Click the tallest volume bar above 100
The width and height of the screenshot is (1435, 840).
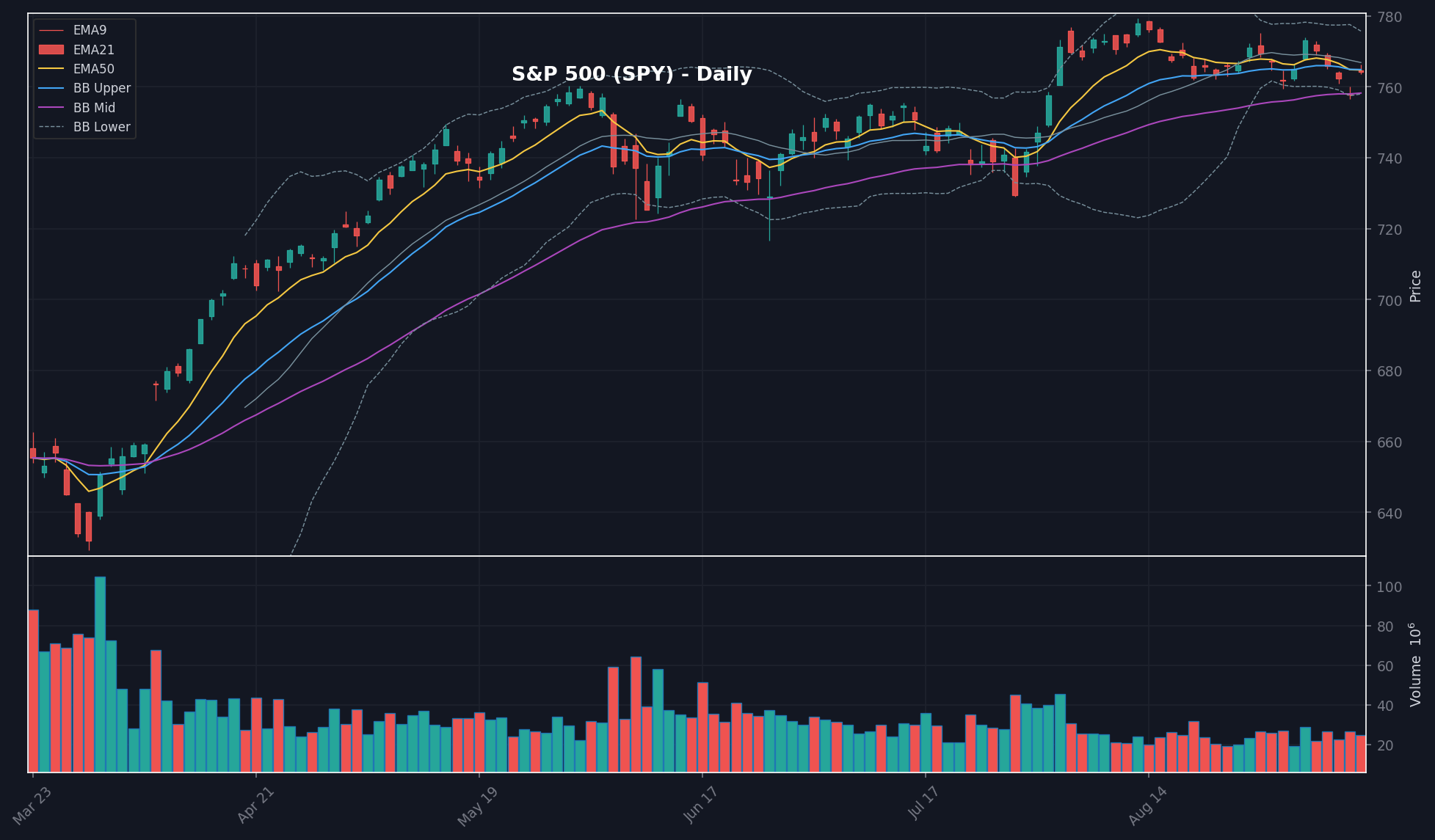click(x=100, y=674)
